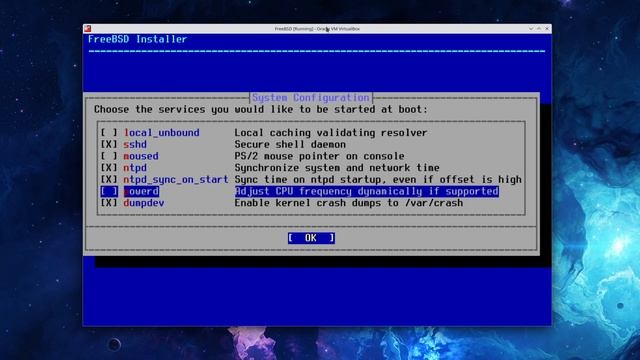The height and width of the screenshot is (360, 640).
Task: Minimize the VirtualBox window
Action: pos(531,29)
